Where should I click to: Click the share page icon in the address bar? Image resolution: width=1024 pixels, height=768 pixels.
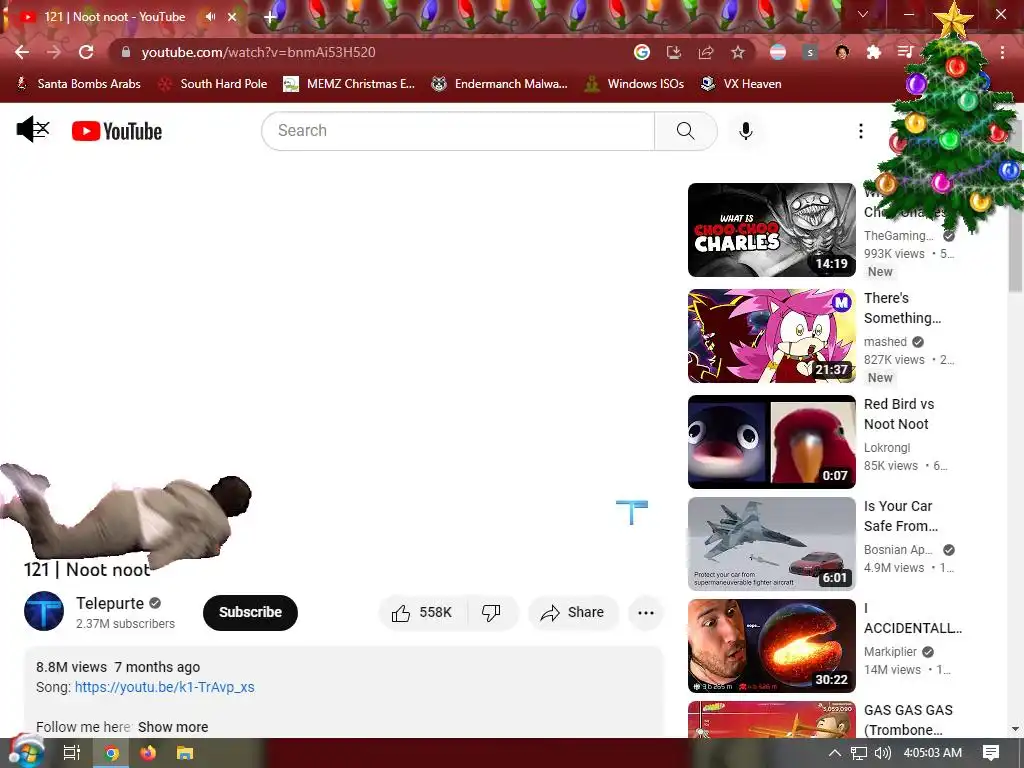tap(705, 52)
